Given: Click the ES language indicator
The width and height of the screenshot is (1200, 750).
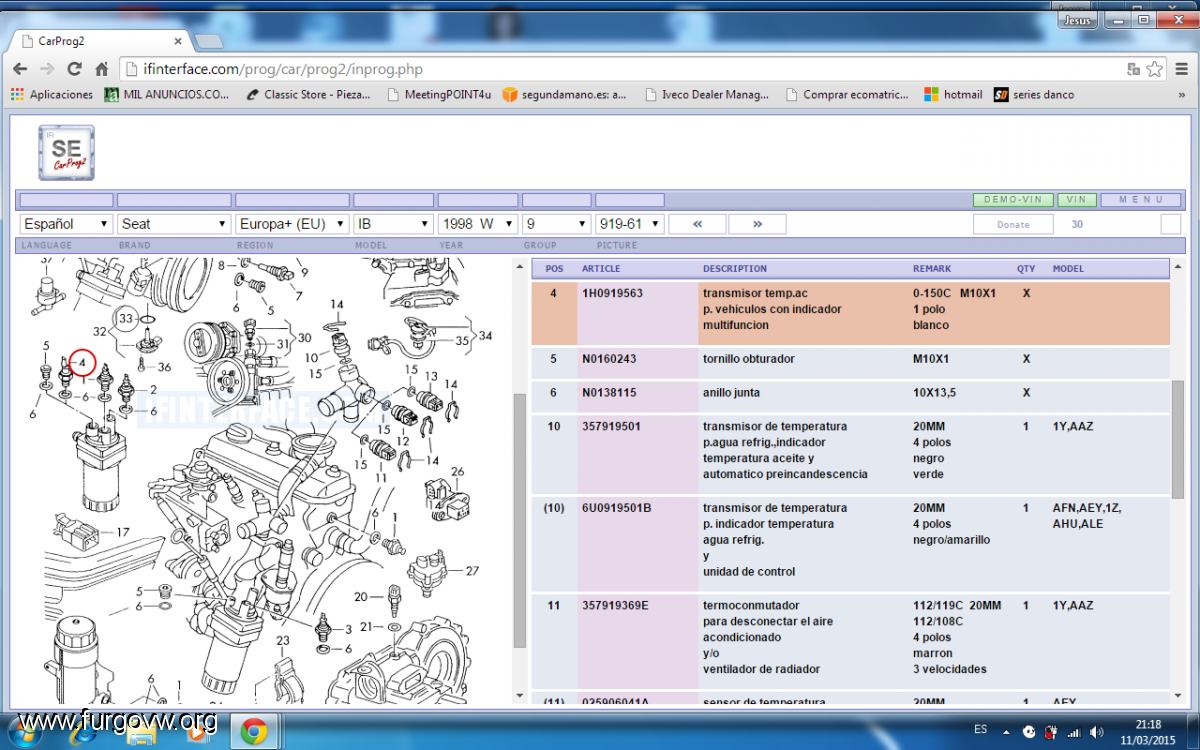Looking at the screenshot, I should tap(980, 731).
